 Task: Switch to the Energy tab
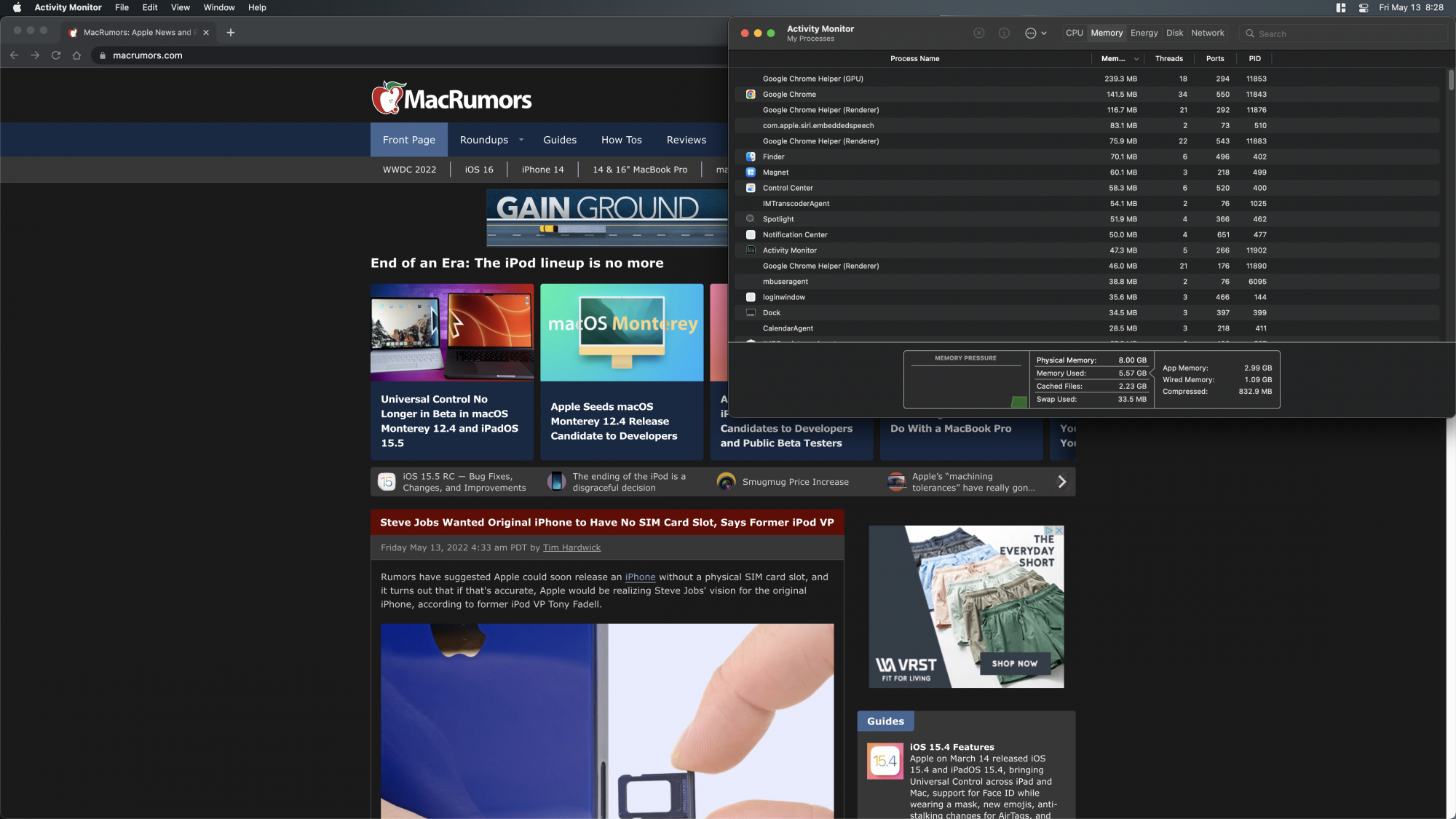pos(1144,33)
